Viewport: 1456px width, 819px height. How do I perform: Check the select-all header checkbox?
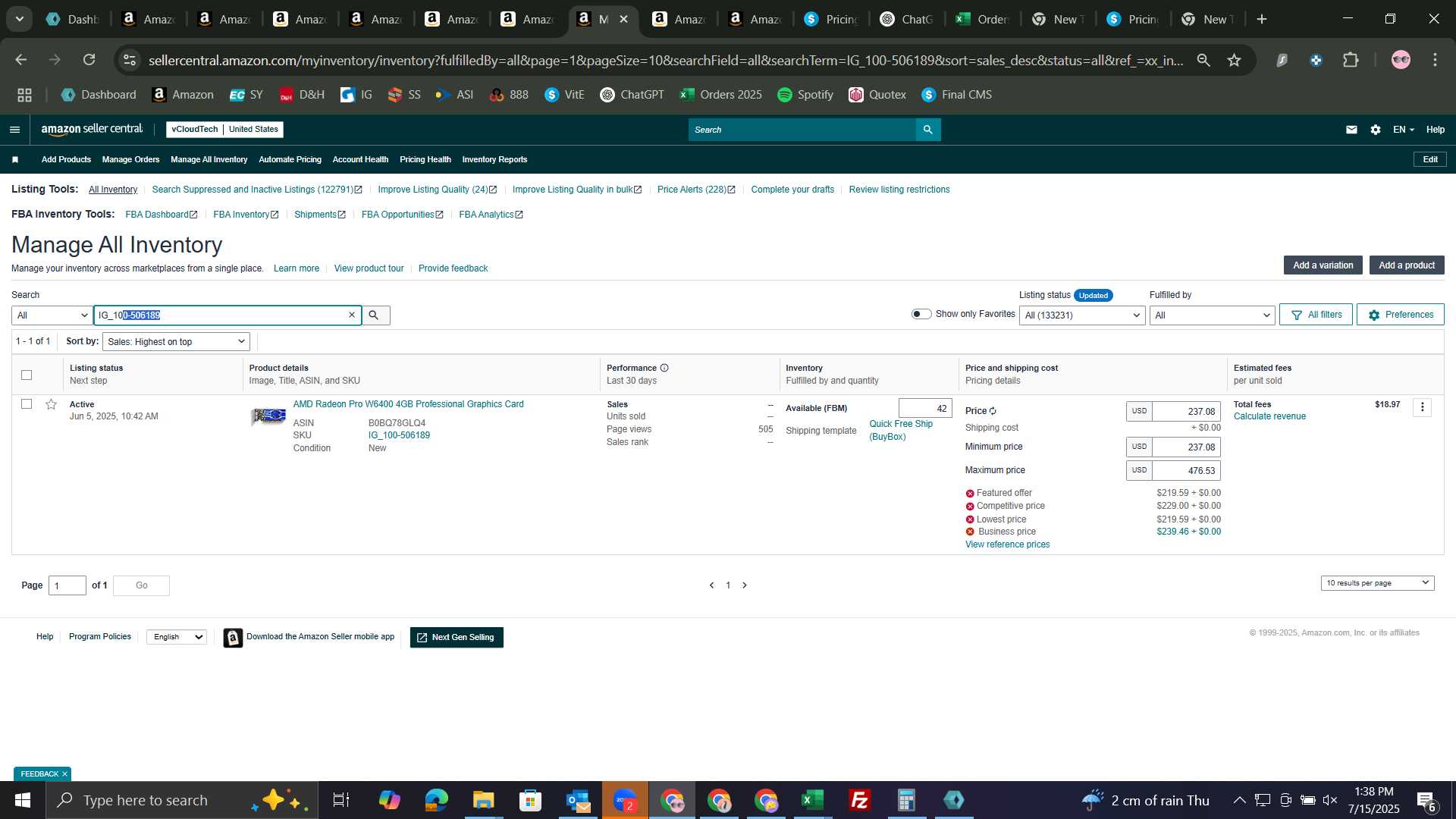[x=27, y=375]
